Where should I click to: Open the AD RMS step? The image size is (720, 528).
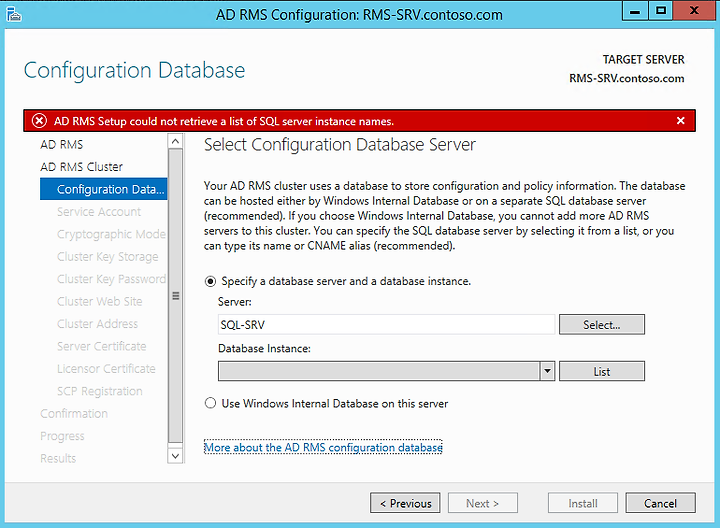pos(62,145)
